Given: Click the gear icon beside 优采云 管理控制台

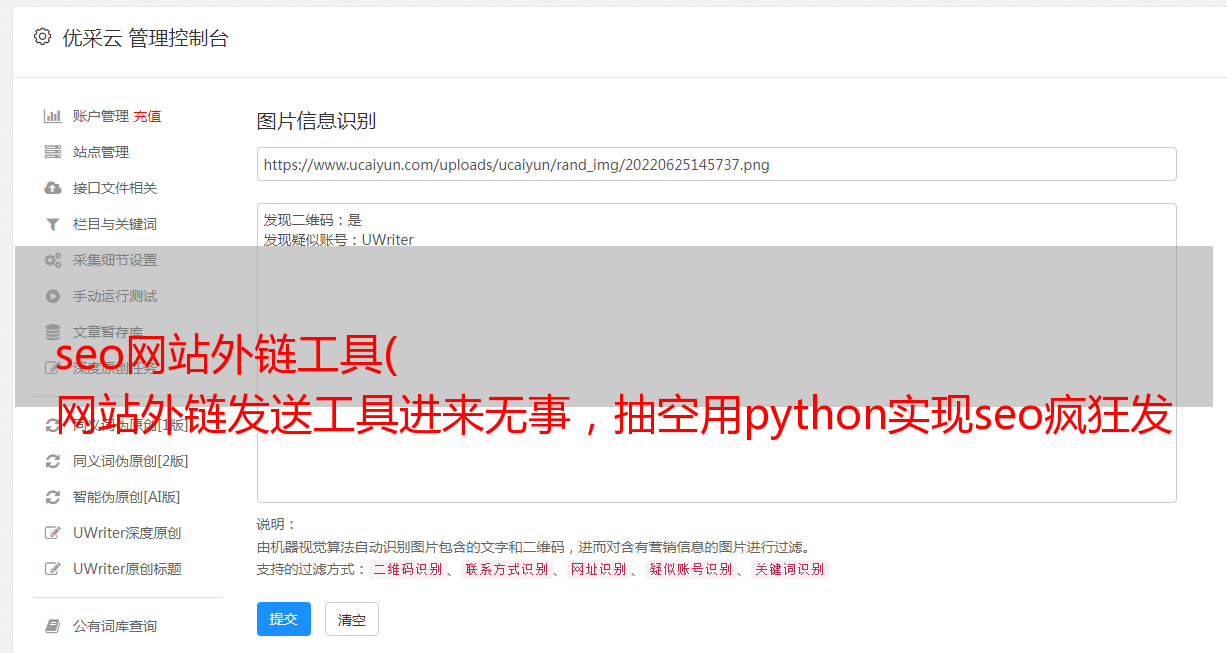Looking at the screenshot, I should click(x=42, y=37).
